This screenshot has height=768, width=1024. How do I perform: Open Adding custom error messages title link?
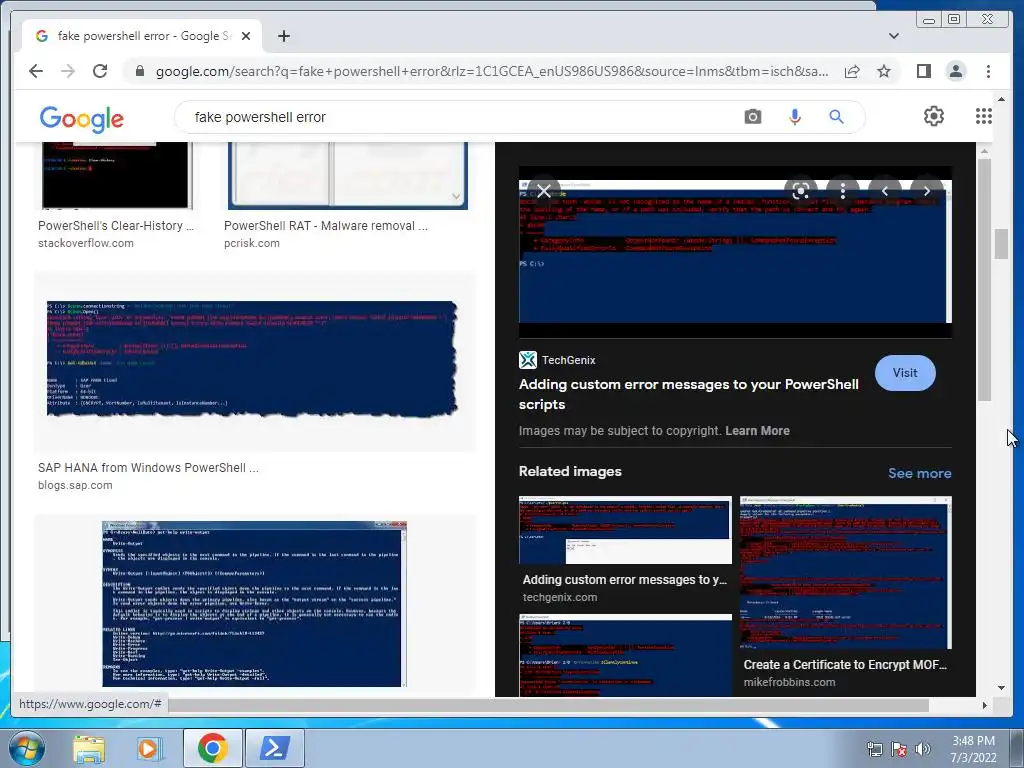tap(689, 394)
